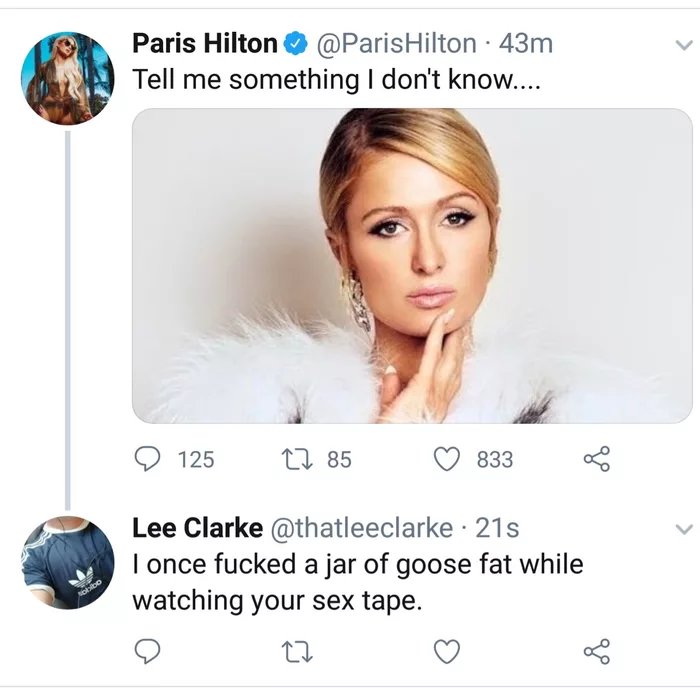
Task: Retweet Paris Hilton's tweet
Action: point(297,459)
